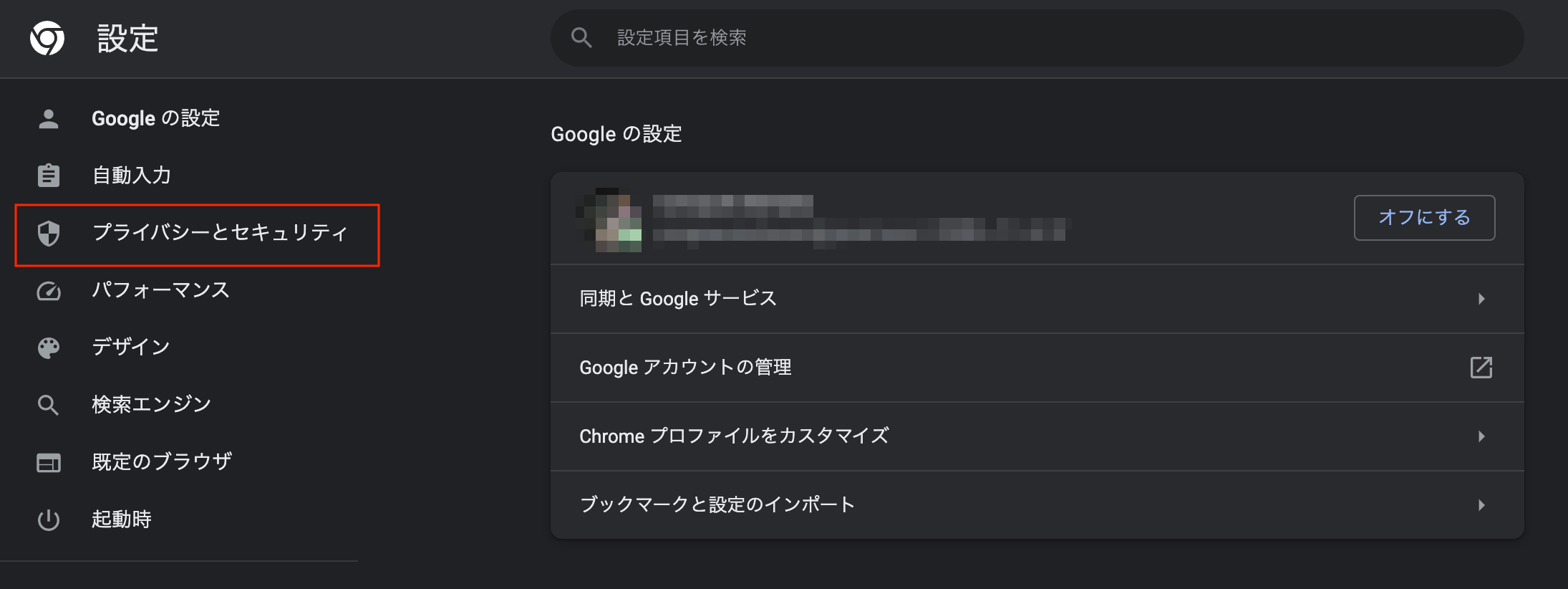The width and height of the screenshot is (1568, 589).
Task: Click the shield icon for privacy and security
Action: click(49, 233)
